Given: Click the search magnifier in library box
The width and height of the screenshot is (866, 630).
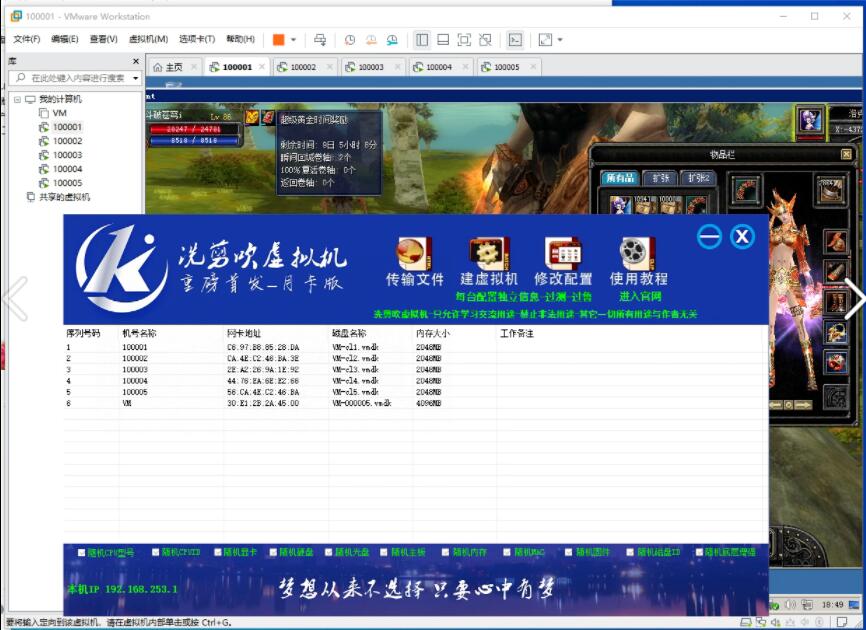Looking at the screenshot, I should point(20,78).
